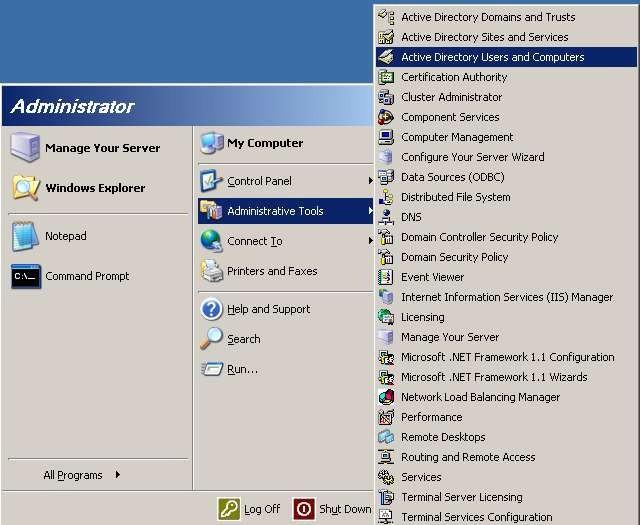The image size is (640, 525).
Task: Click the Notepad icon in the Start menu
Action: pos(25,236)
